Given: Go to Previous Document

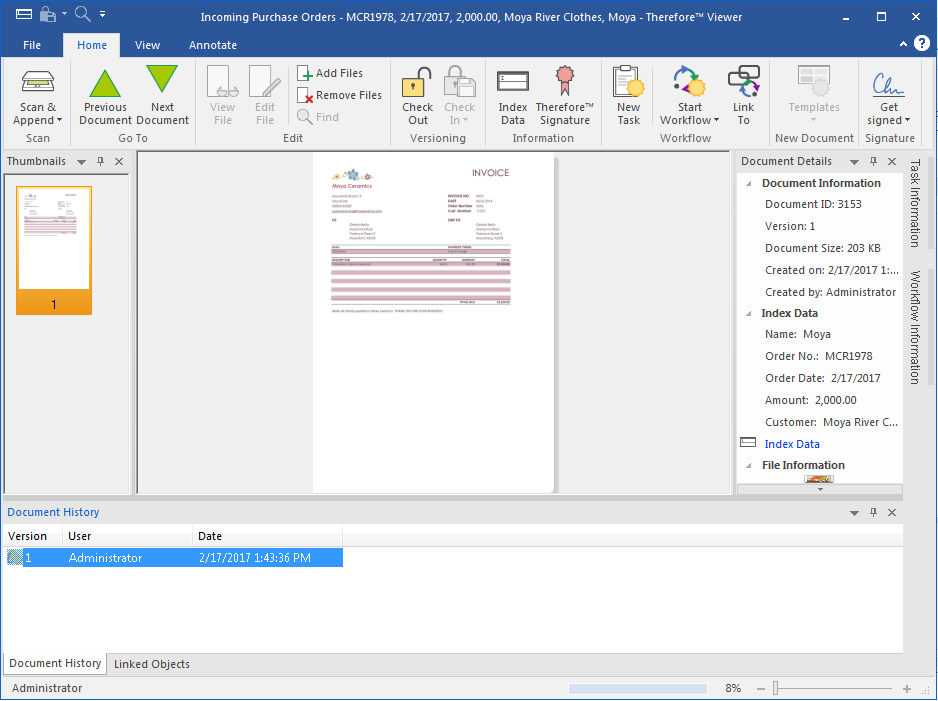Looking at the screenshot, I should pyautogui.click(x=105, y=84).
